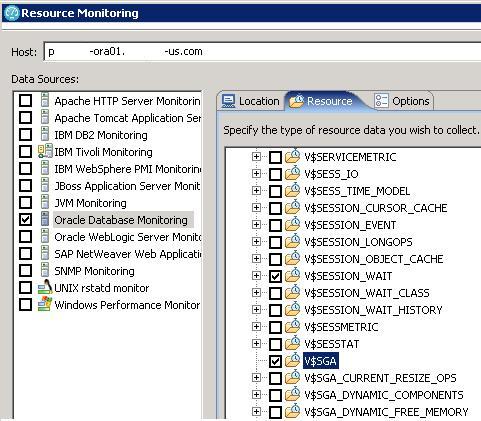Screen dimensions: 481x421
Task: Select the V$SGA tree item label
Action: coord(321,361)
